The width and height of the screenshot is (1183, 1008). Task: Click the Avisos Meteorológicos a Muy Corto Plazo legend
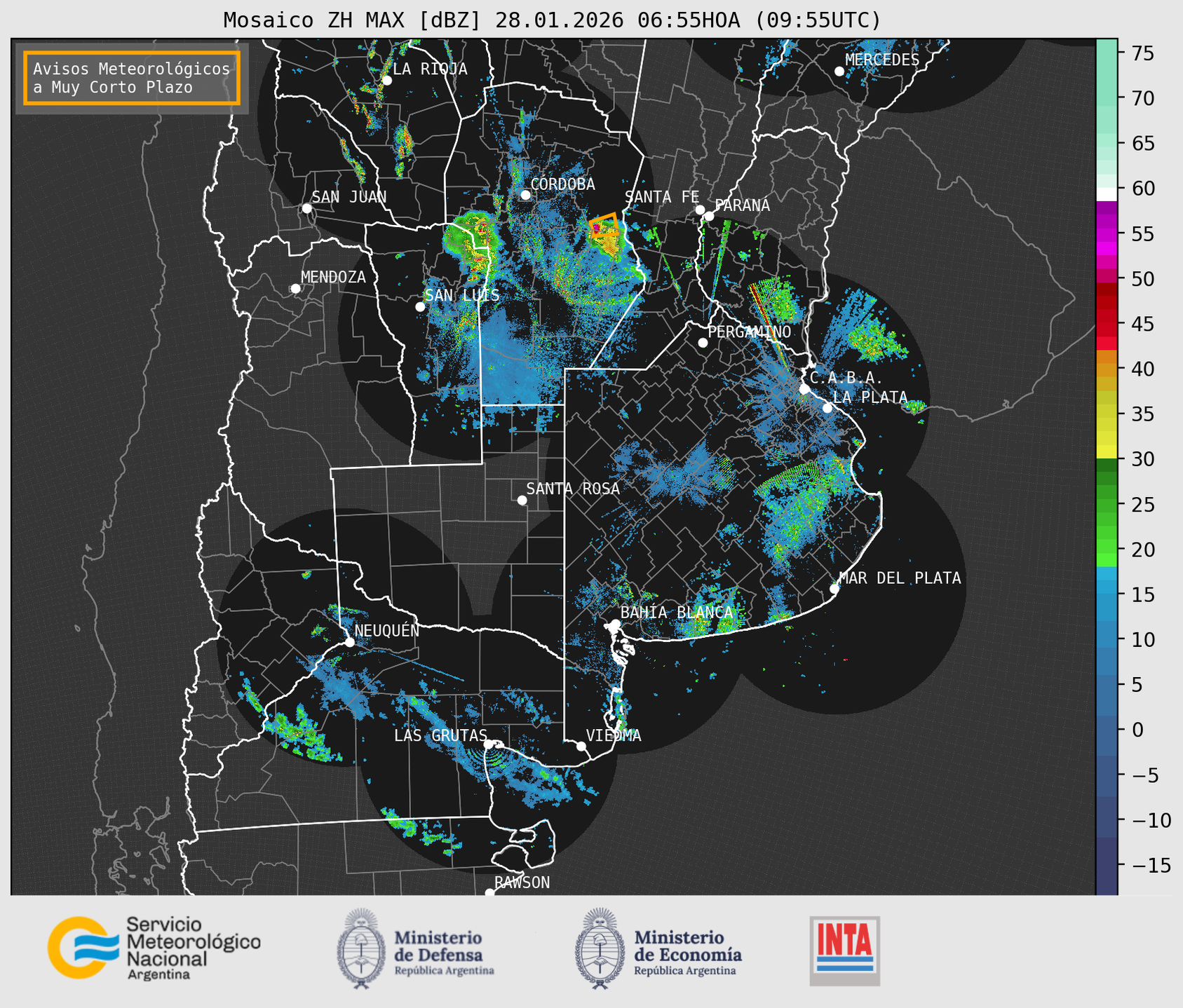(x=132, y=78)
